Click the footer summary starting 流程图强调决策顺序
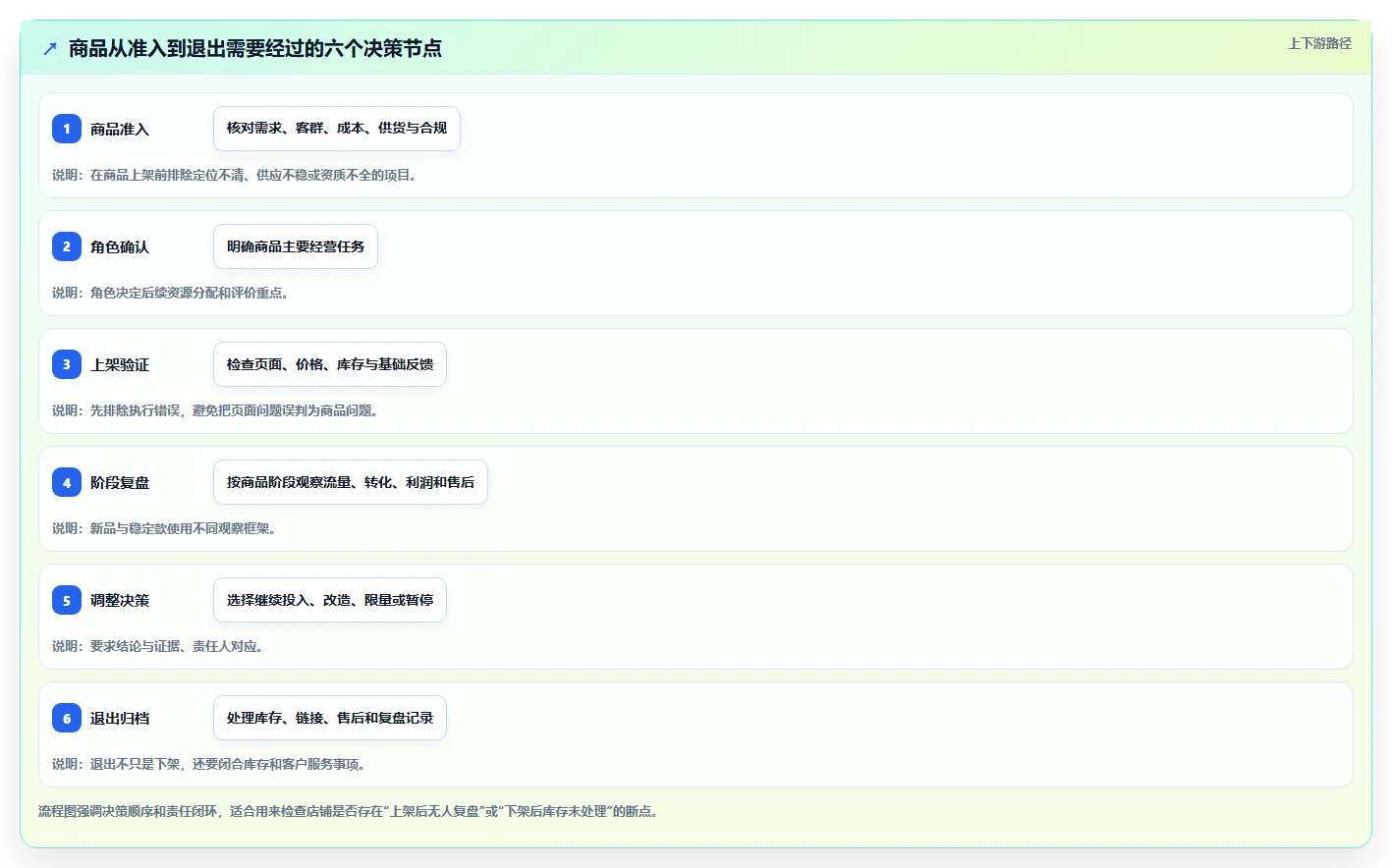Image resolution: width=1392 pixels, height=868 pixels. (x=350, y=811)
